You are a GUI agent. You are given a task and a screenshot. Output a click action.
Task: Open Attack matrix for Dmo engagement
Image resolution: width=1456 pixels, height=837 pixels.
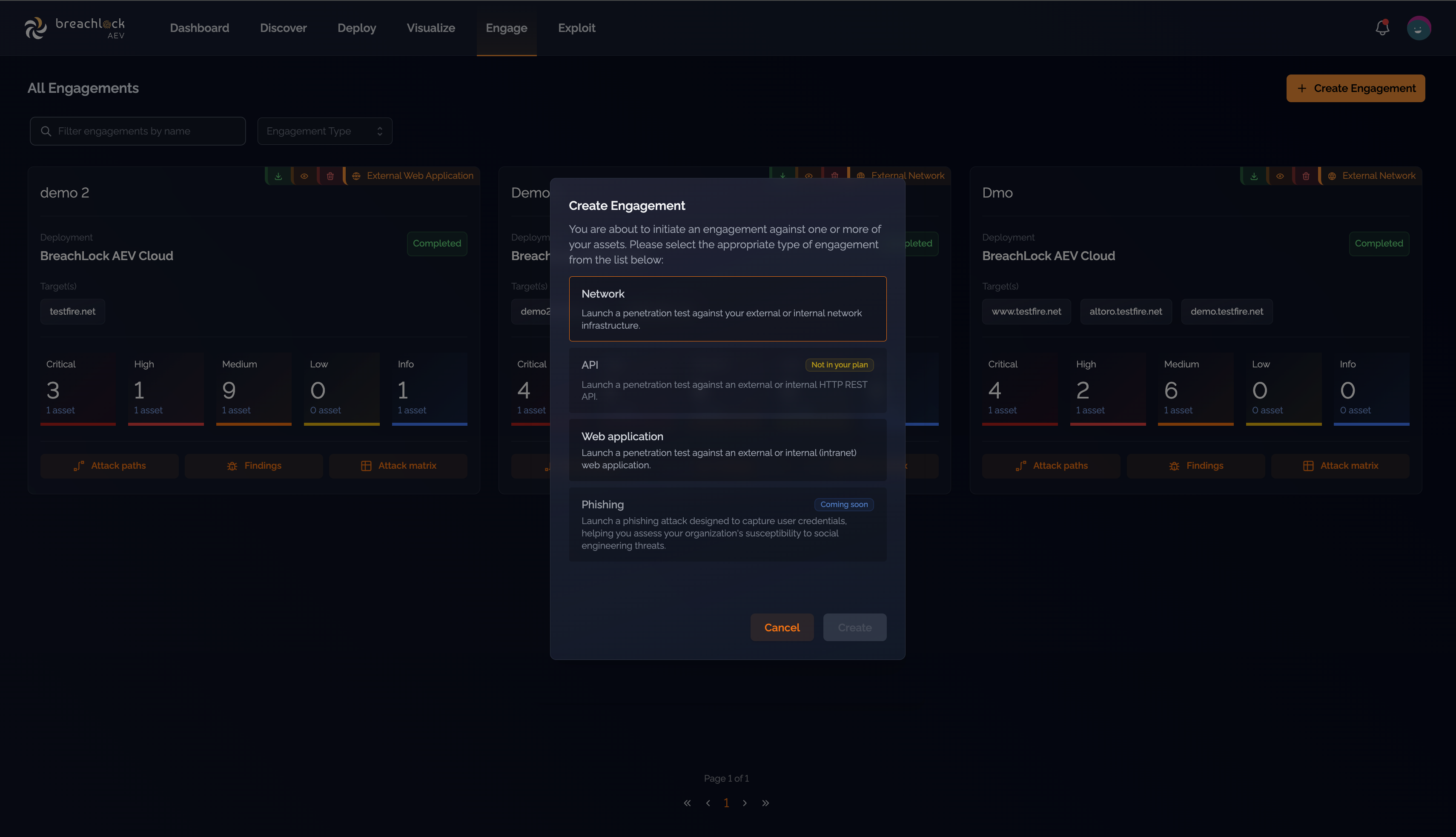tap(1341, 466)
